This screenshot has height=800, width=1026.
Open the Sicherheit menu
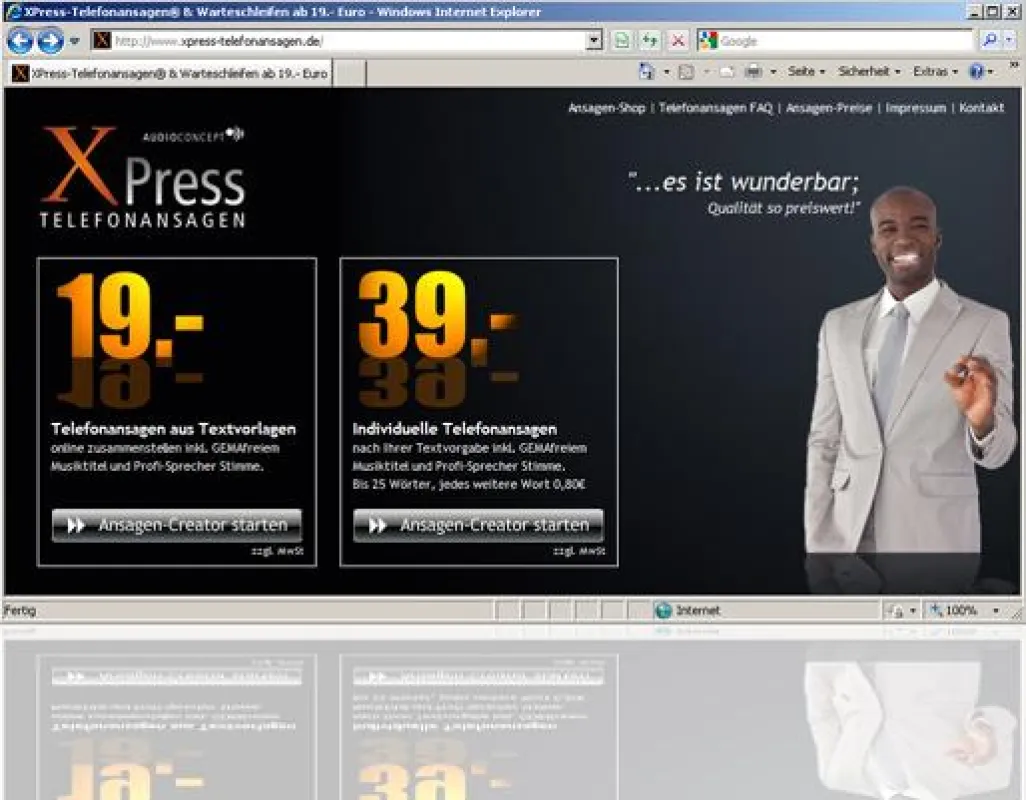[870, 71]
